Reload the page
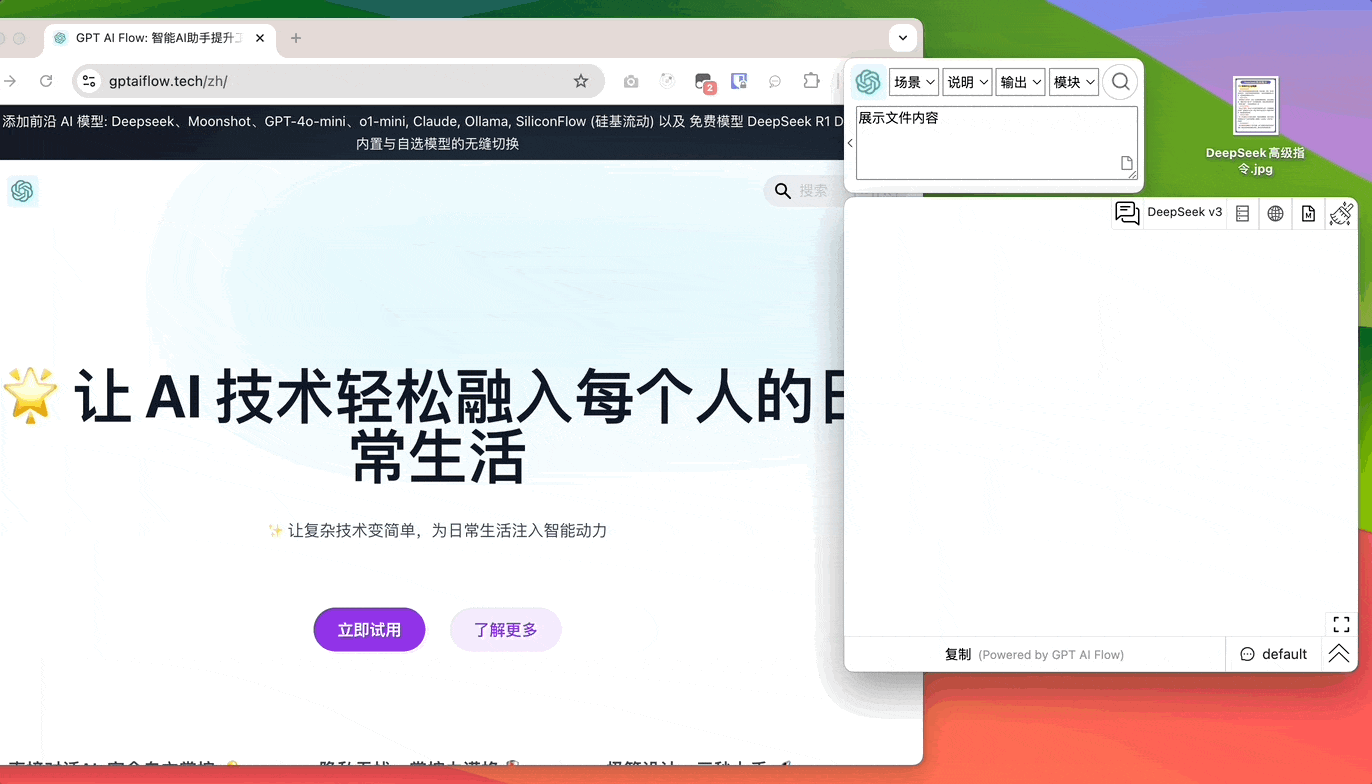The width and height of the screenshot is (1372, 784). [x=45, y=81]
